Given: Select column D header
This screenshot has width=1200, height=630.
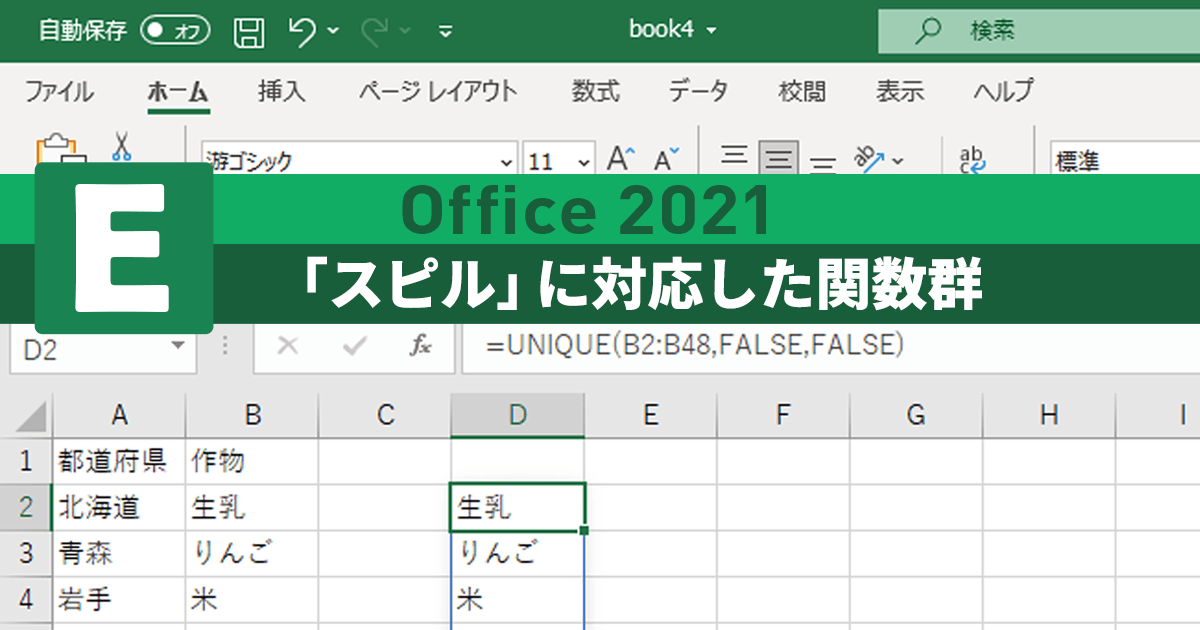Looking at the screenshot, I should click(x=518, y=415).
